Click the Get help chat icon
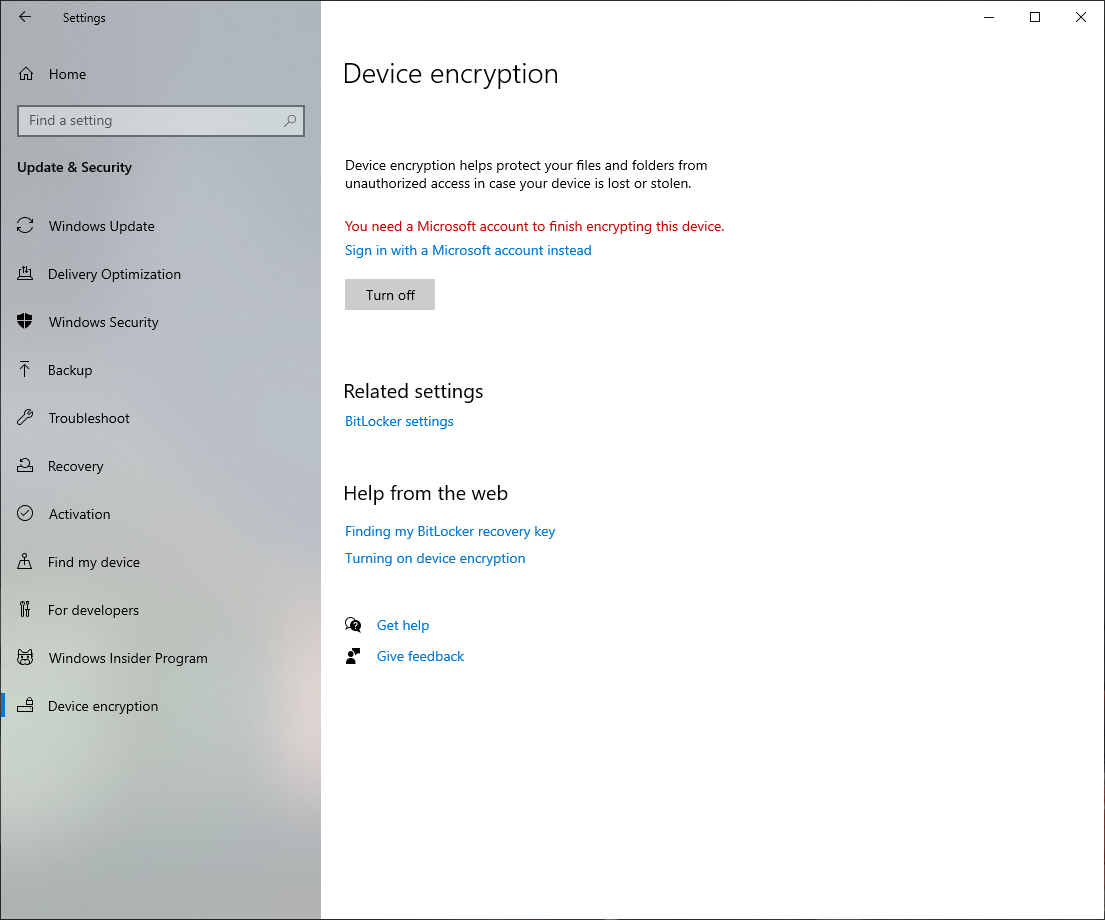1105x920 pixels. click(353, 625)
